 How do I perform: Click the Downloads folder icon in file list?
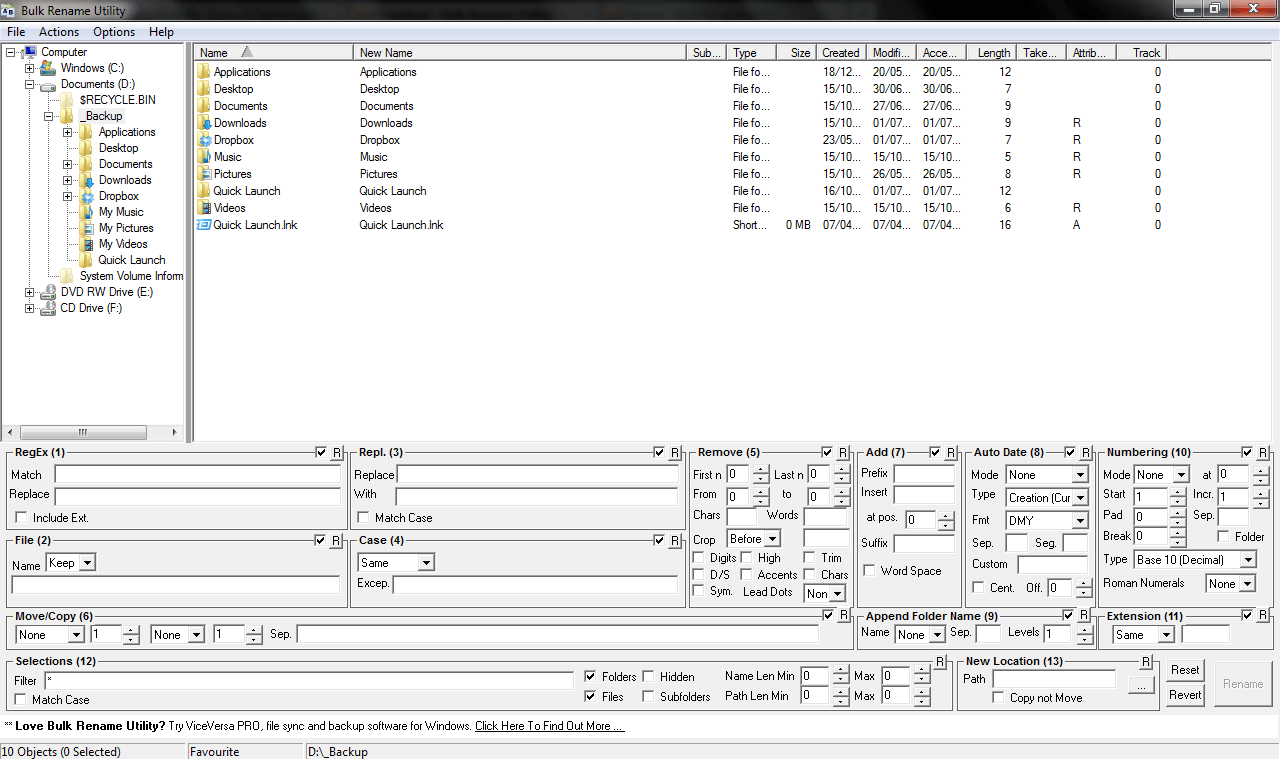coord(204,123)
